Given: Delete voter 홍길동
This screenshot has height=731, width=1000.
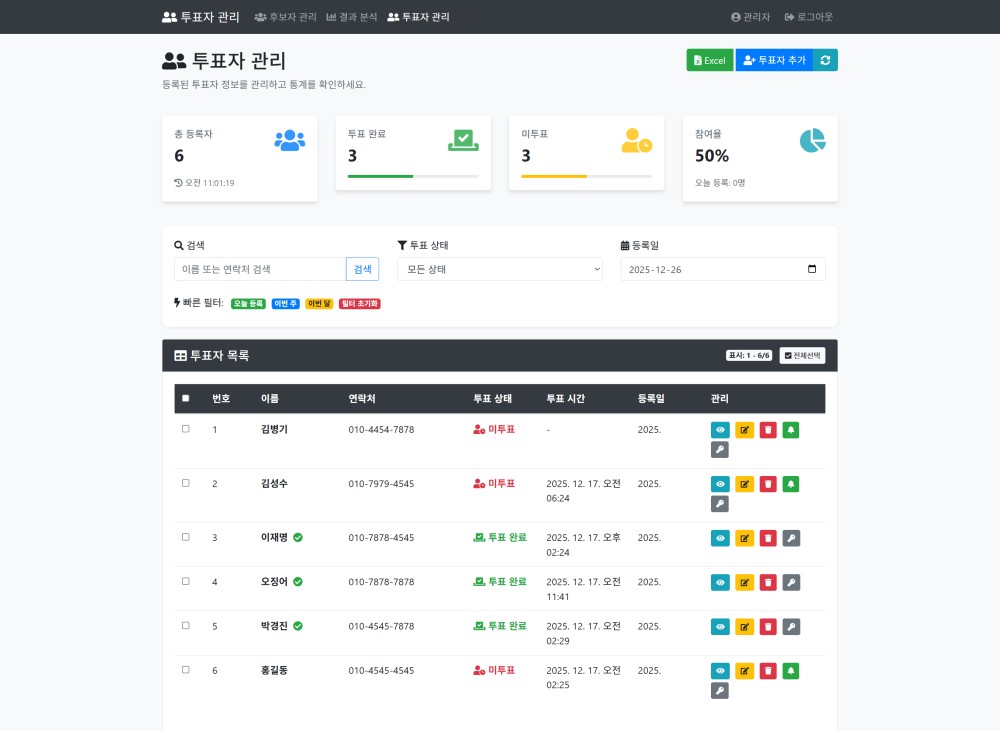Looking at the screenshot, I should 768,671.
